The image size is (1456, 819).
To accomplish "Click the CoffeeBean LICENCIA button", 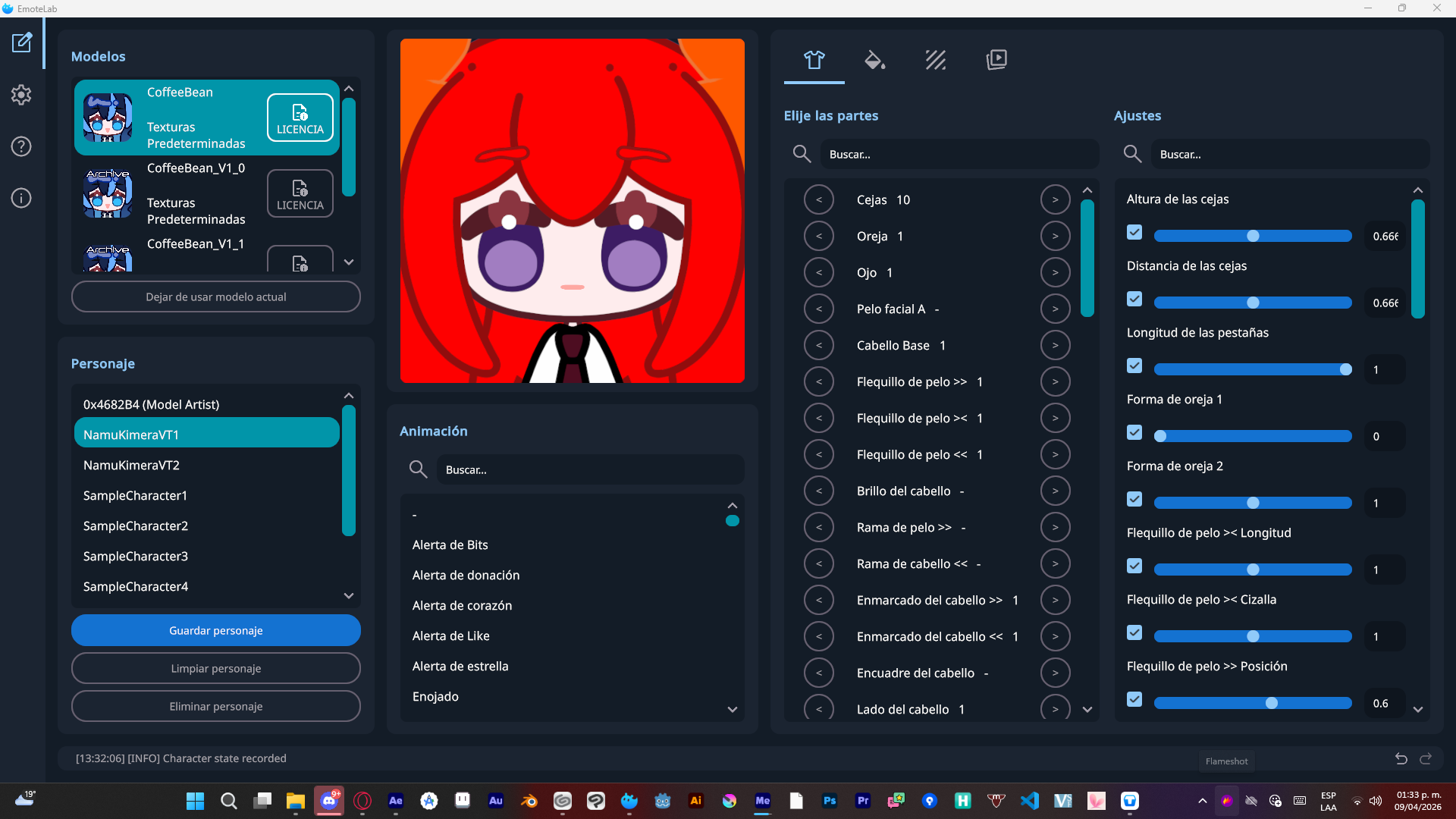I will click(x=300, y=118).
